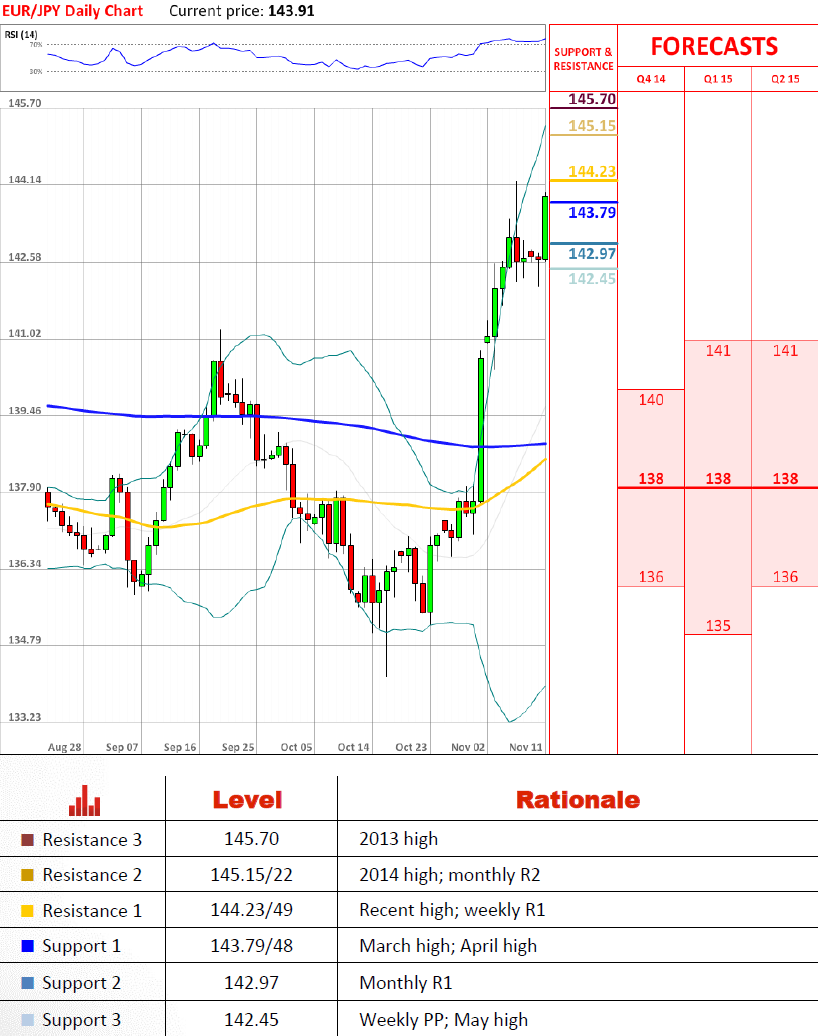This screenshot has width=818, height=1036.
Task: Click the Rationale column header
Action: 578,800
